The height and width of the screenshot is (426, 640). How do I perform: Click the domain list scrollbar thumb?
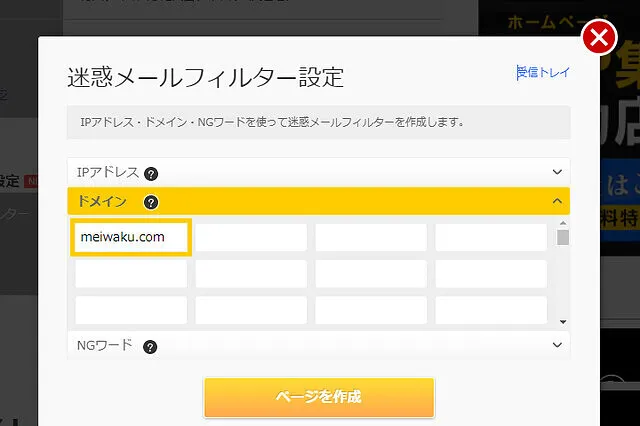[x=563, y=237]
